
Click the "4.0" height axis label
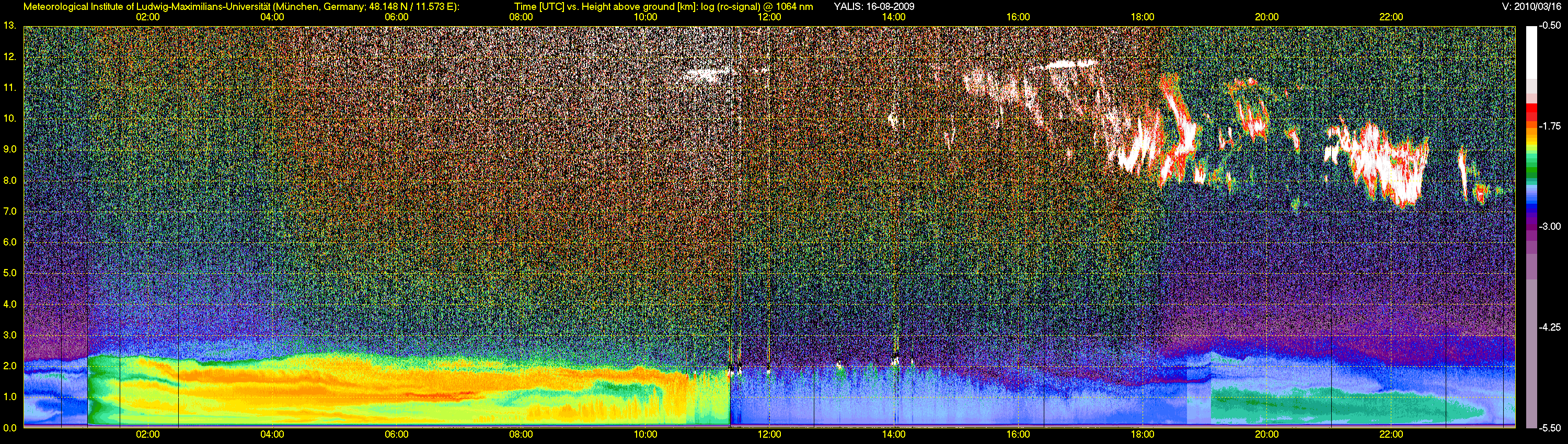pos(10,304)
